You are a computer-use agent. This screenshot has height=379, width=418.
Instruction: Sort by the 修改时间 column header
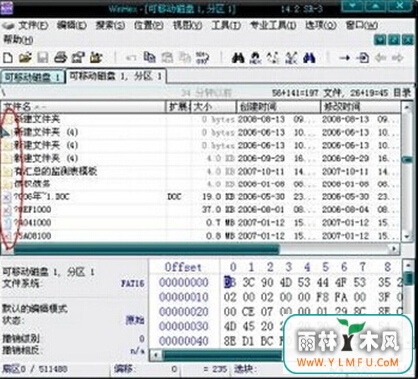361,107
